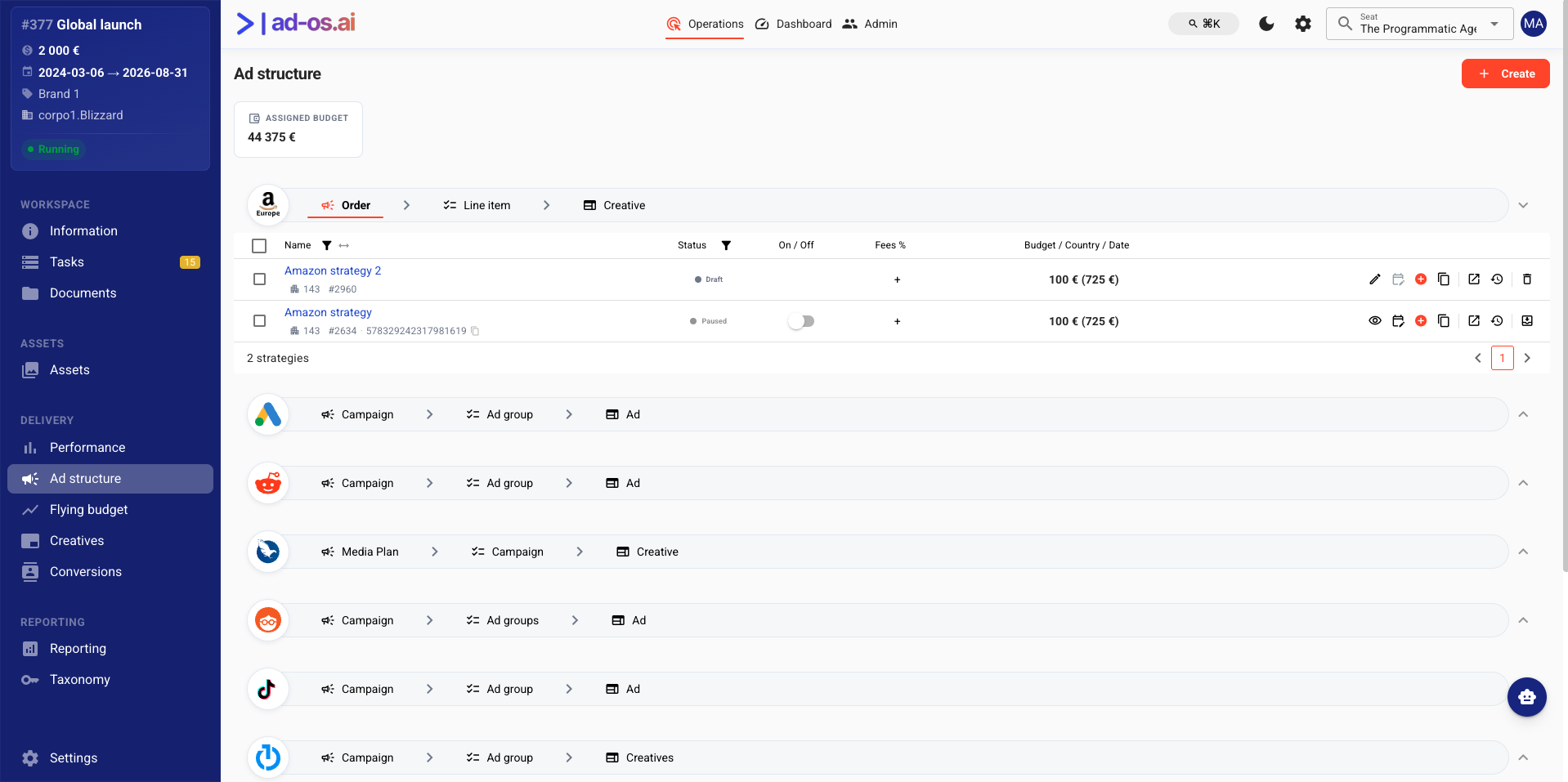This screenshot has height=782, width=1568.
Task: Open the Seat selector dropdown
Action: pos(1420,24)
